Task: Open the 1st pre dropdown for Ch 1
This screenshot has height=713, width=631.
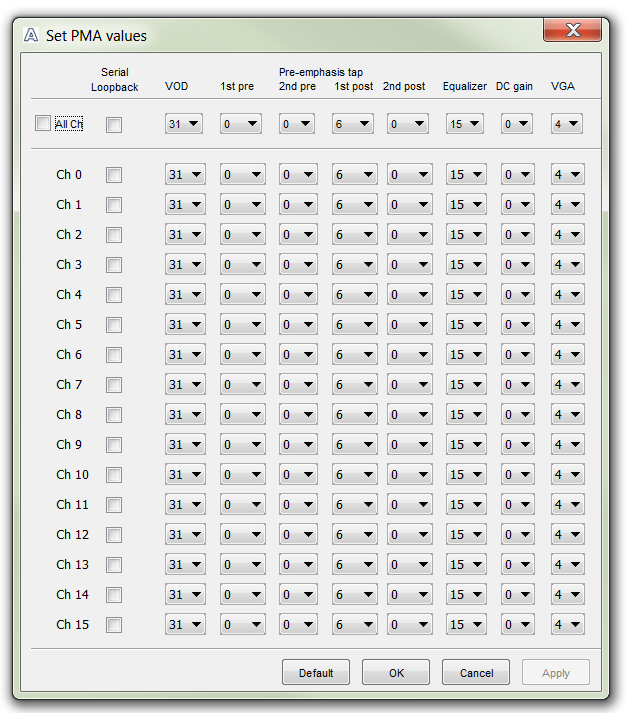Action: (241, 205)
